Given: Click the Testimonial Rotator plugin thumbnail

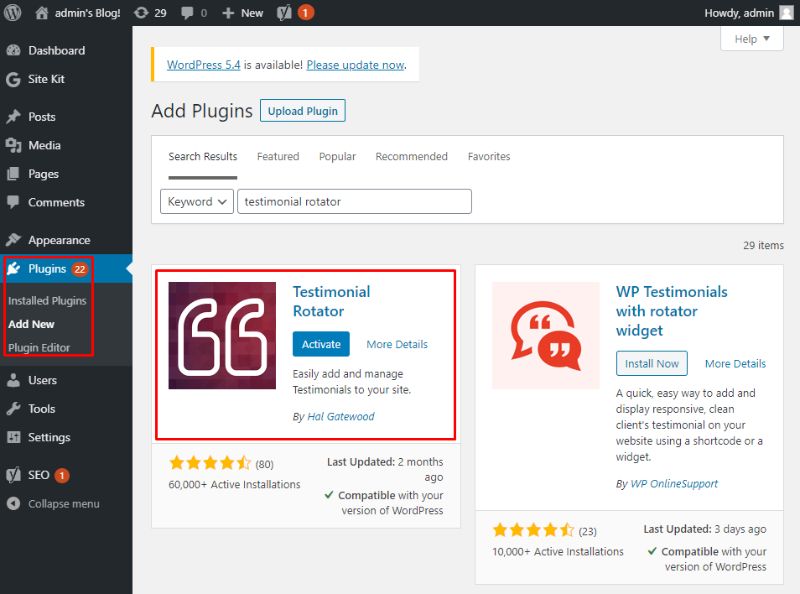Looking at the screenshot, I should pos(222,335).
